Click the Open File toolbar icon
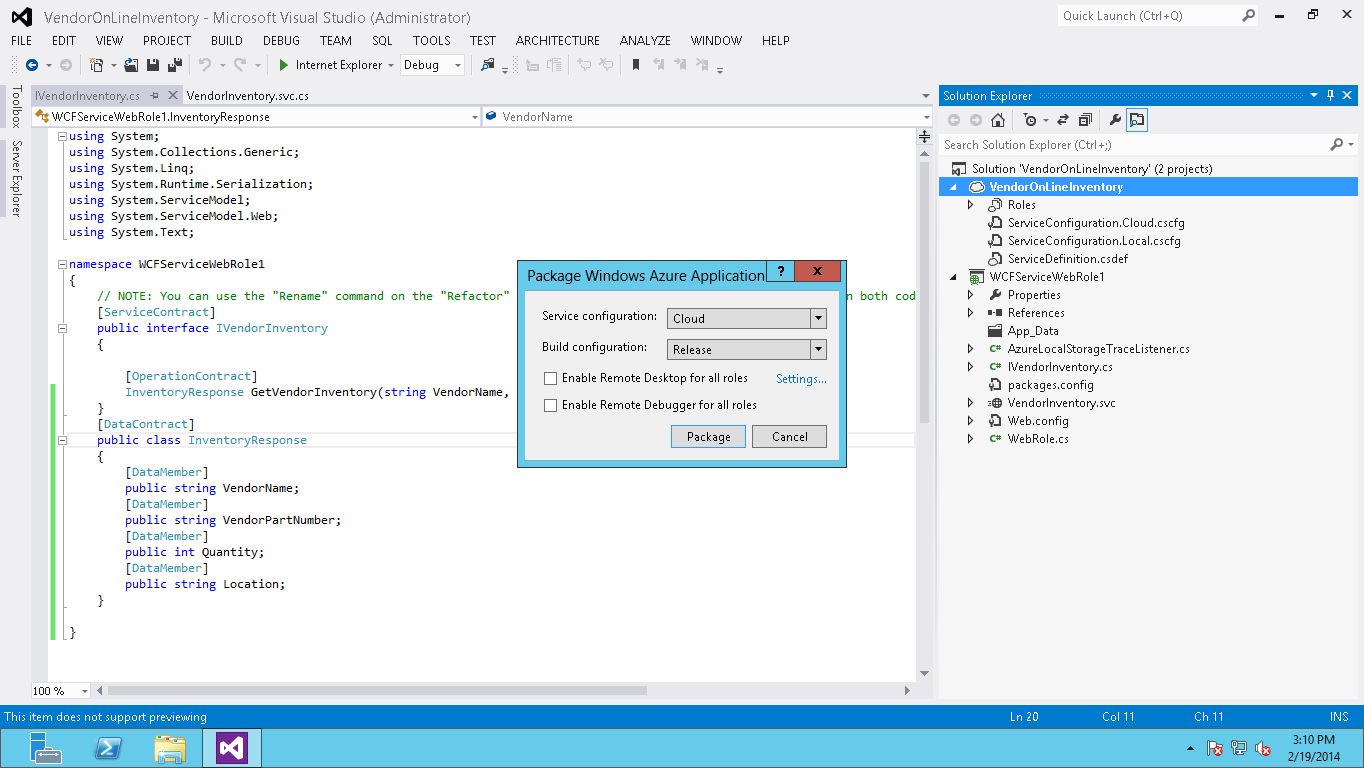 pos(131,65)
